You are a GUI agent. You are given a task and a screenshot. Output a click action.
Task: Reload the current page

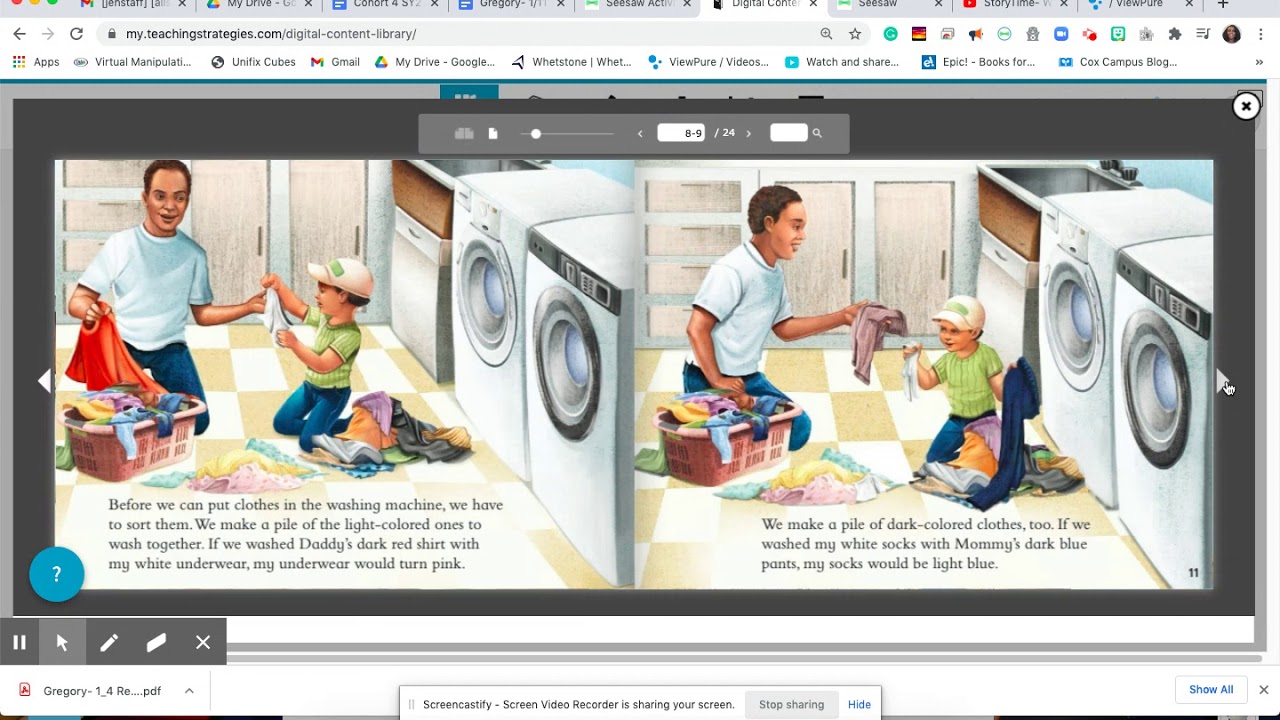coord(76,34)
